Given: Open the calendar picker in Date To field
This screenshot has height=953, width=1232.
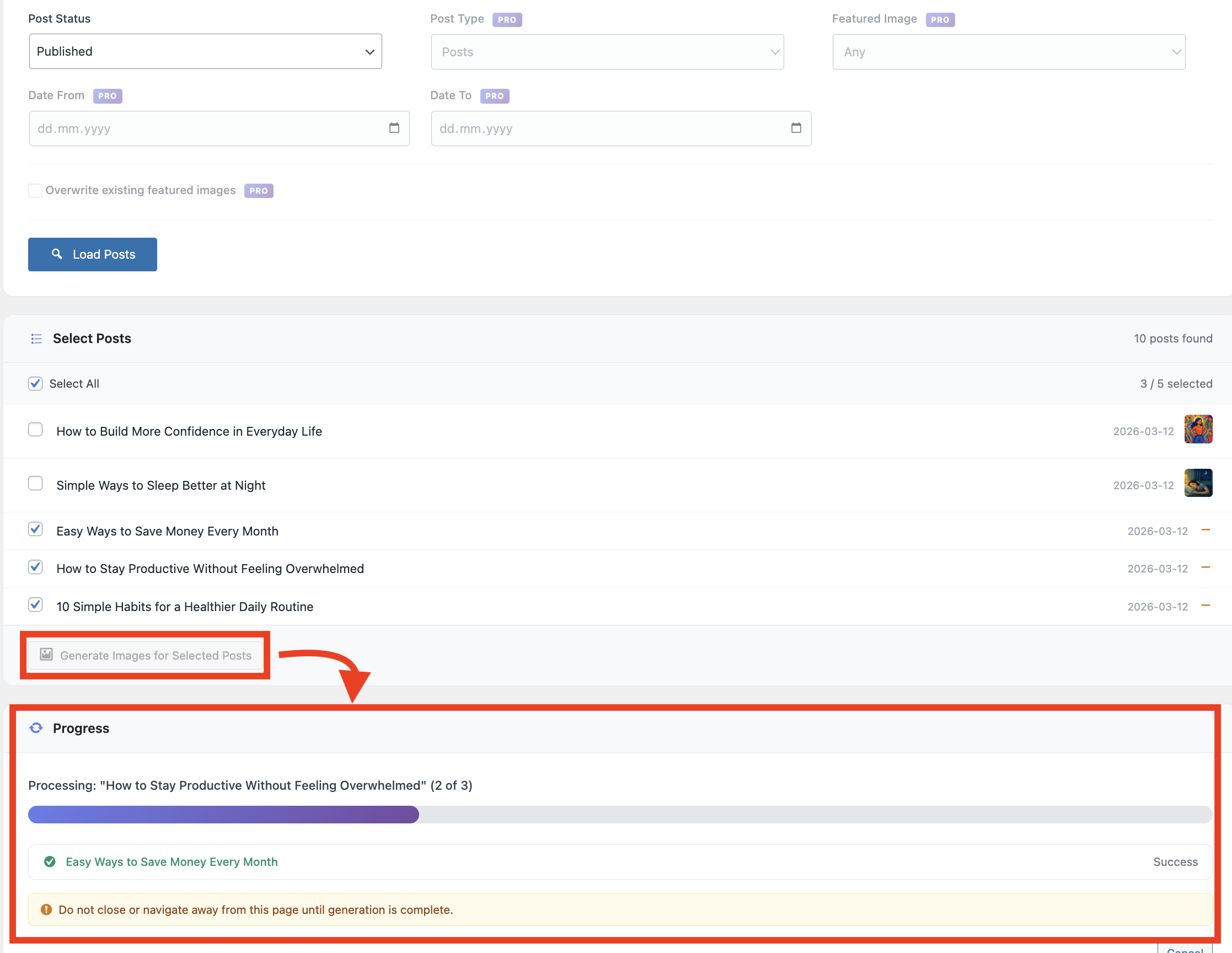Looking at the screenshot, I should (x=796, y=128).
